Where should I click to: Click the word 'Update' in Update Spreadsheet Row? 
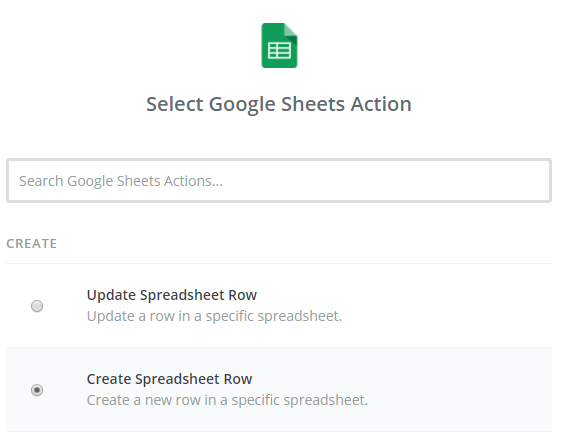pos(111,295)
